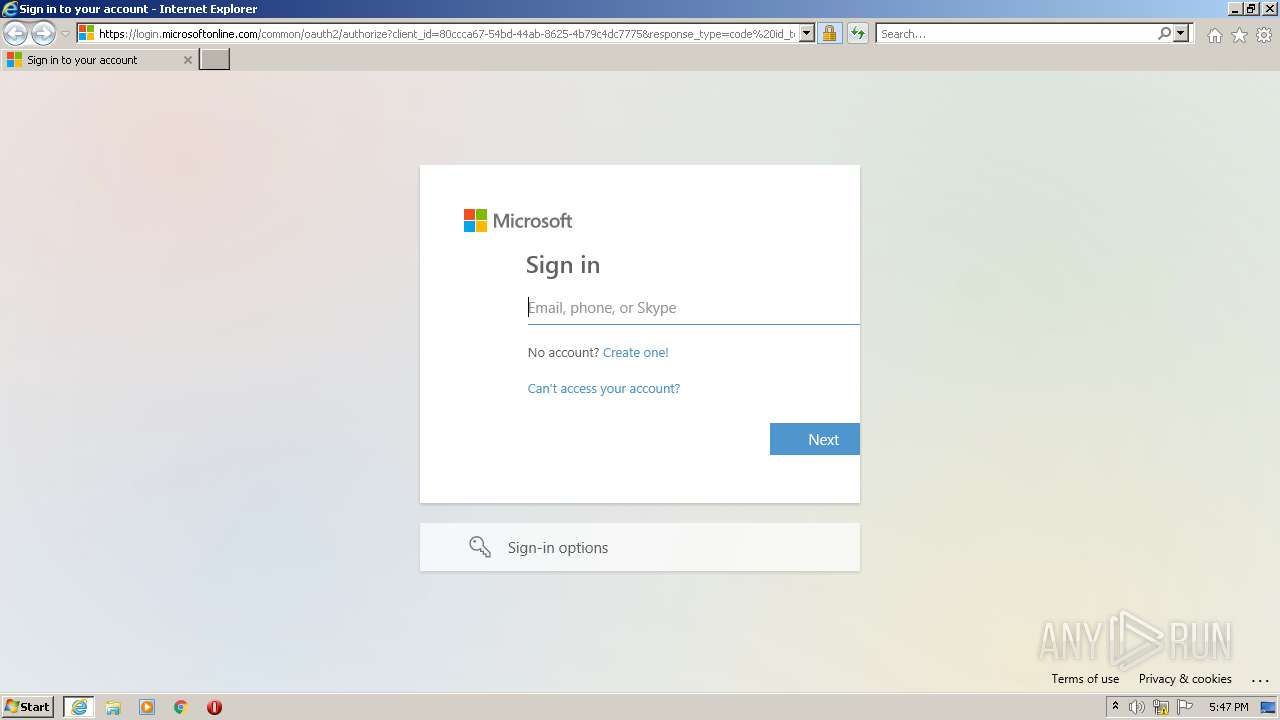Viewport: 1280px width, 720px height.
Task: Click the Refresh page icon
Action: [857, 33]
